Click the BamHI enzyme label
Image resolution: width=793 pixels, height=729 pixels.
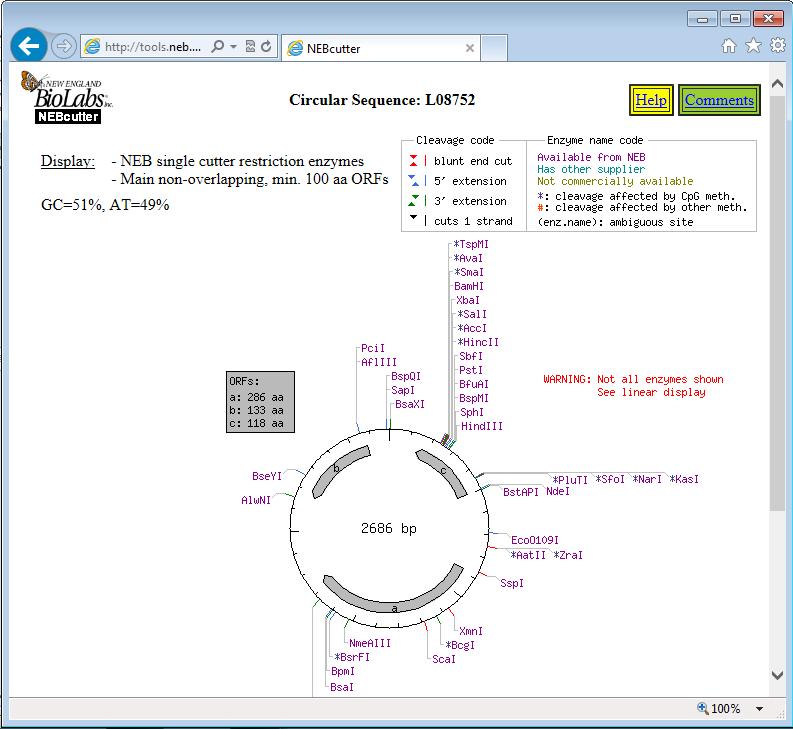coord(469,286)
